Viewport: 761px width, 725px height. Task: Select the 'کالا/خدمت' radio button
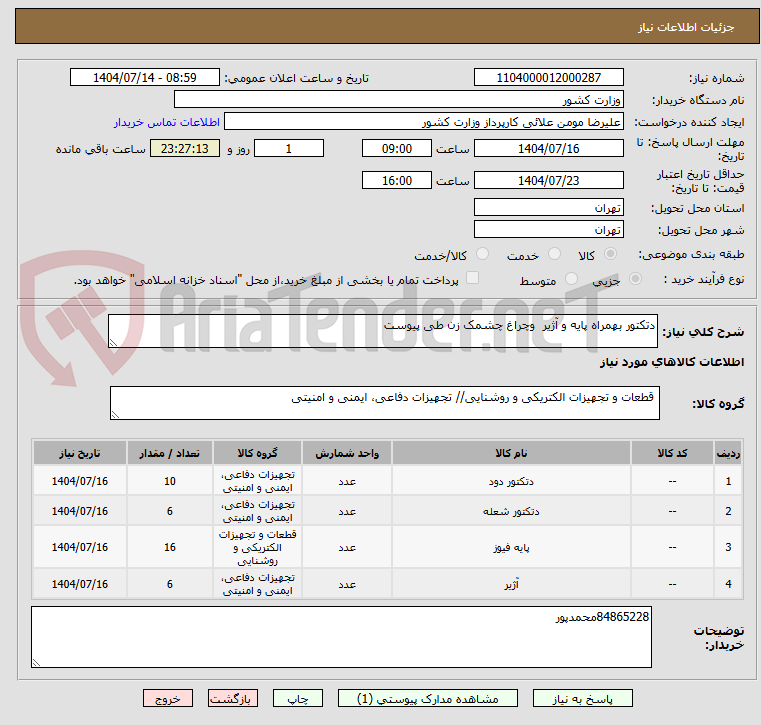tap(482, 254)
